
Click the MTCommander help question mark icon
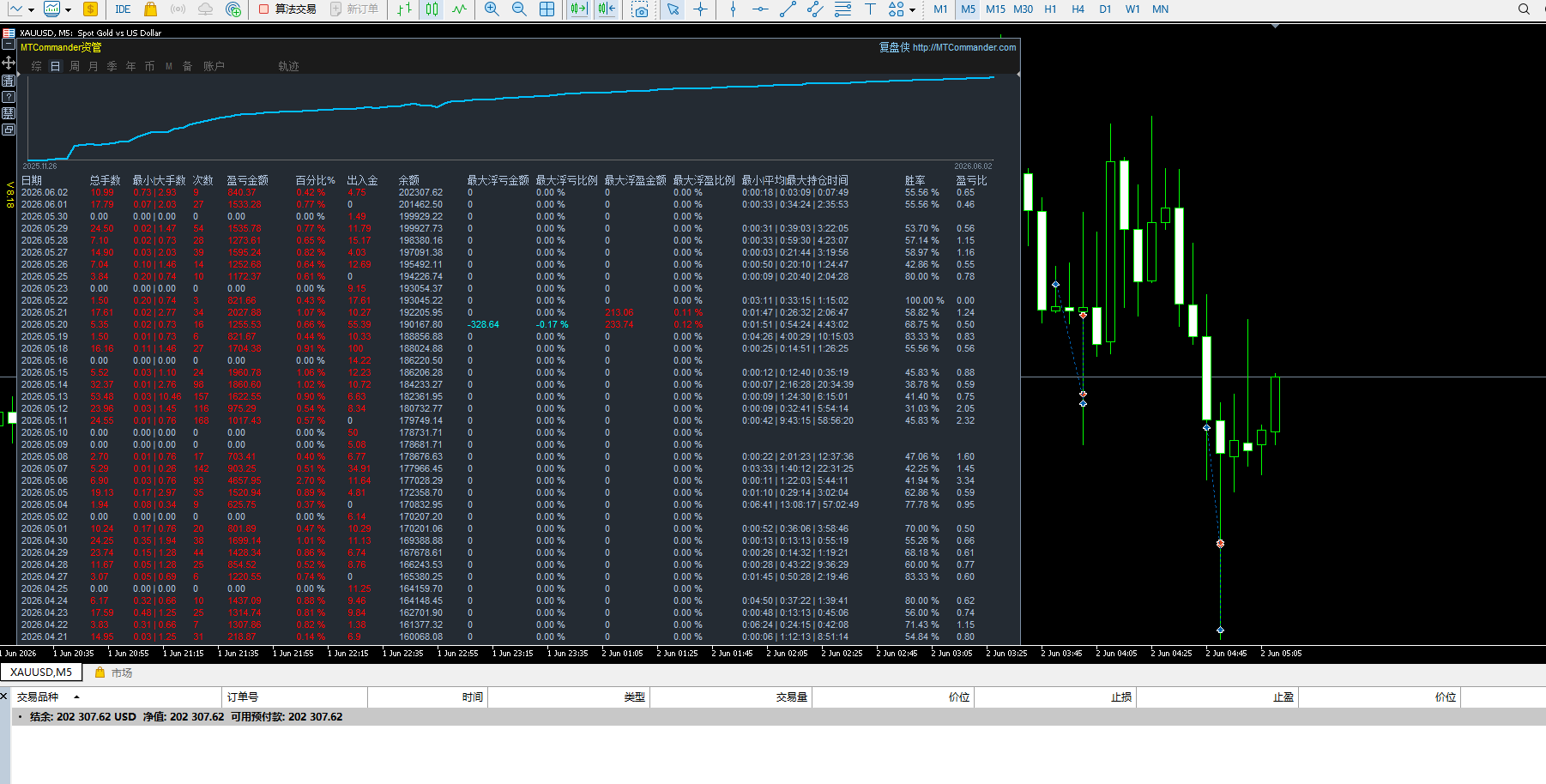pos(9,97)
